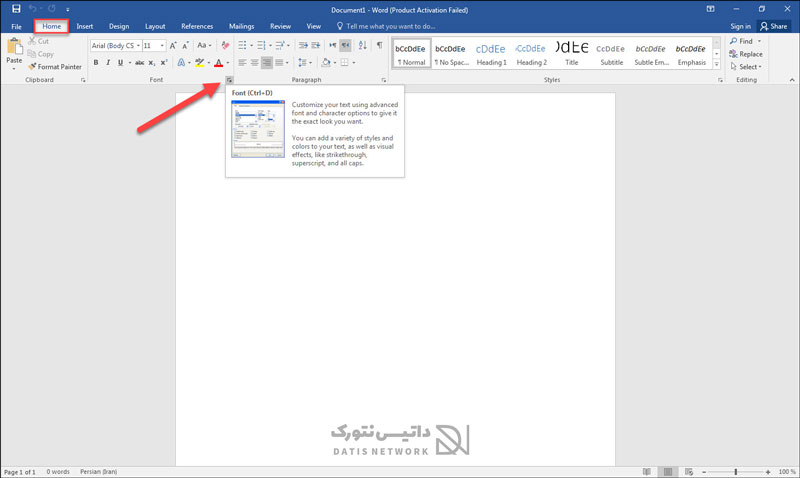This screenshot has height=478, width=800.
Task: Open Clipboard pane launcher
Action: click(x=83, y=80)
